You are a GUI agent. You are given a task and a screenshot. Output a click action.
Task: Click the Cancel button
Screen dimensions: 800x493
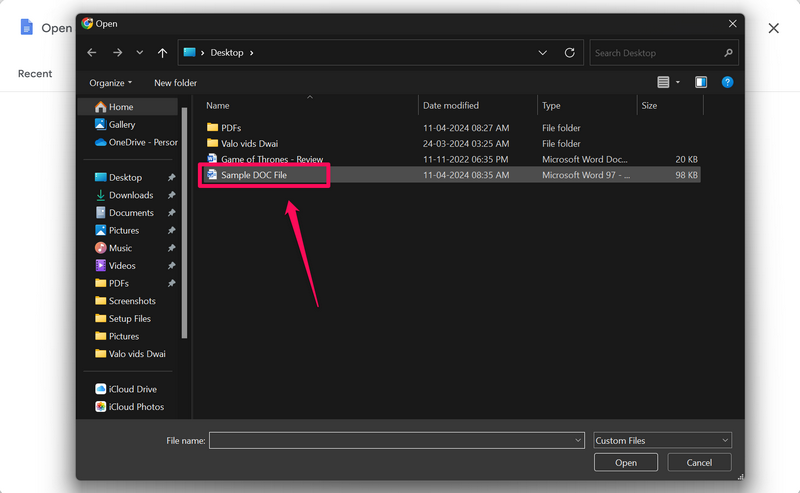point(698,462)
